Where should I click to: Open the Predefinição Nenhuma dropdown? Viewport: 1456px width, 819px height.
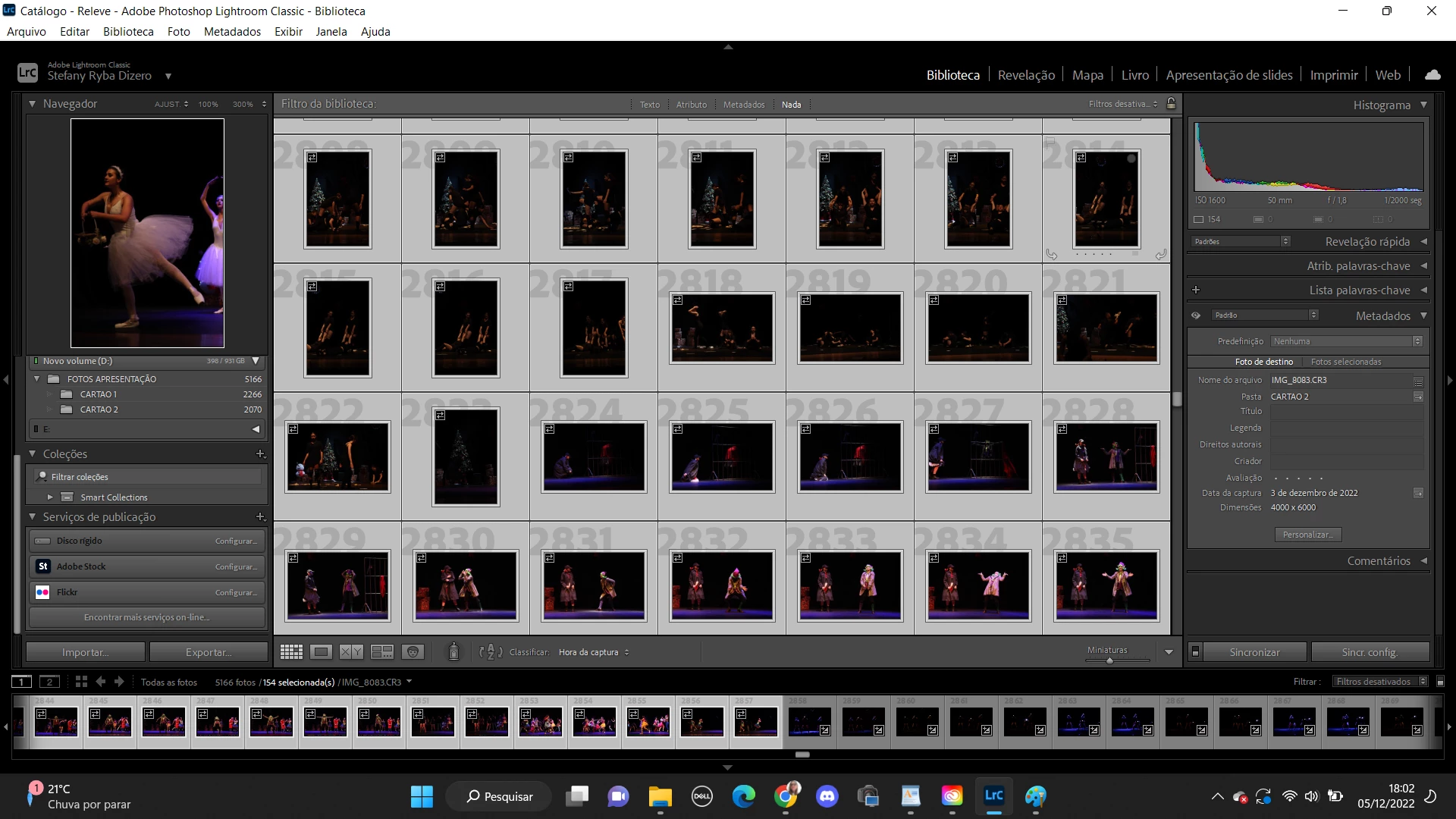1346,341
